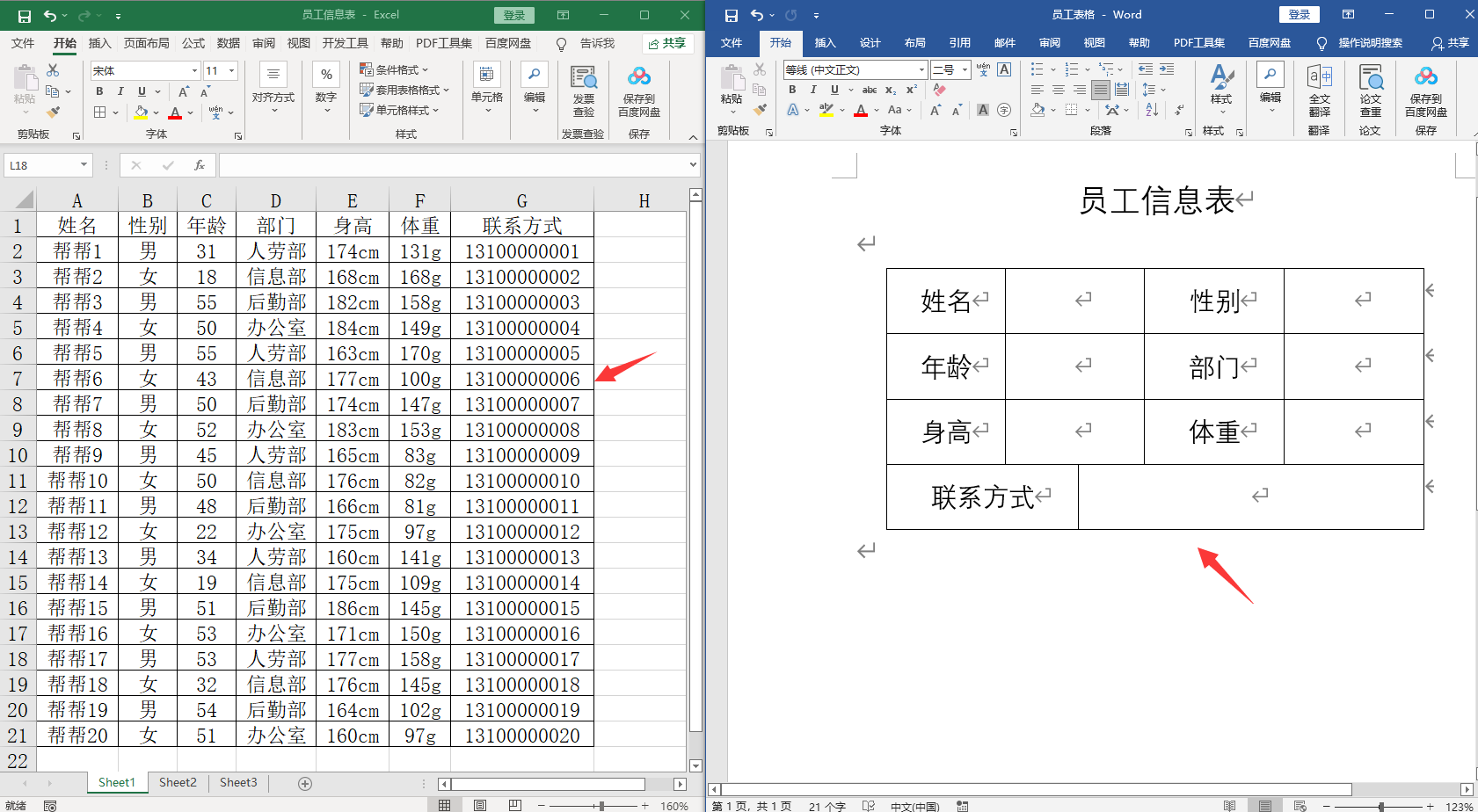Screen dimensions: 1478x812
Task: Toggle italic in Word ribbon
Action: [813, 90]
